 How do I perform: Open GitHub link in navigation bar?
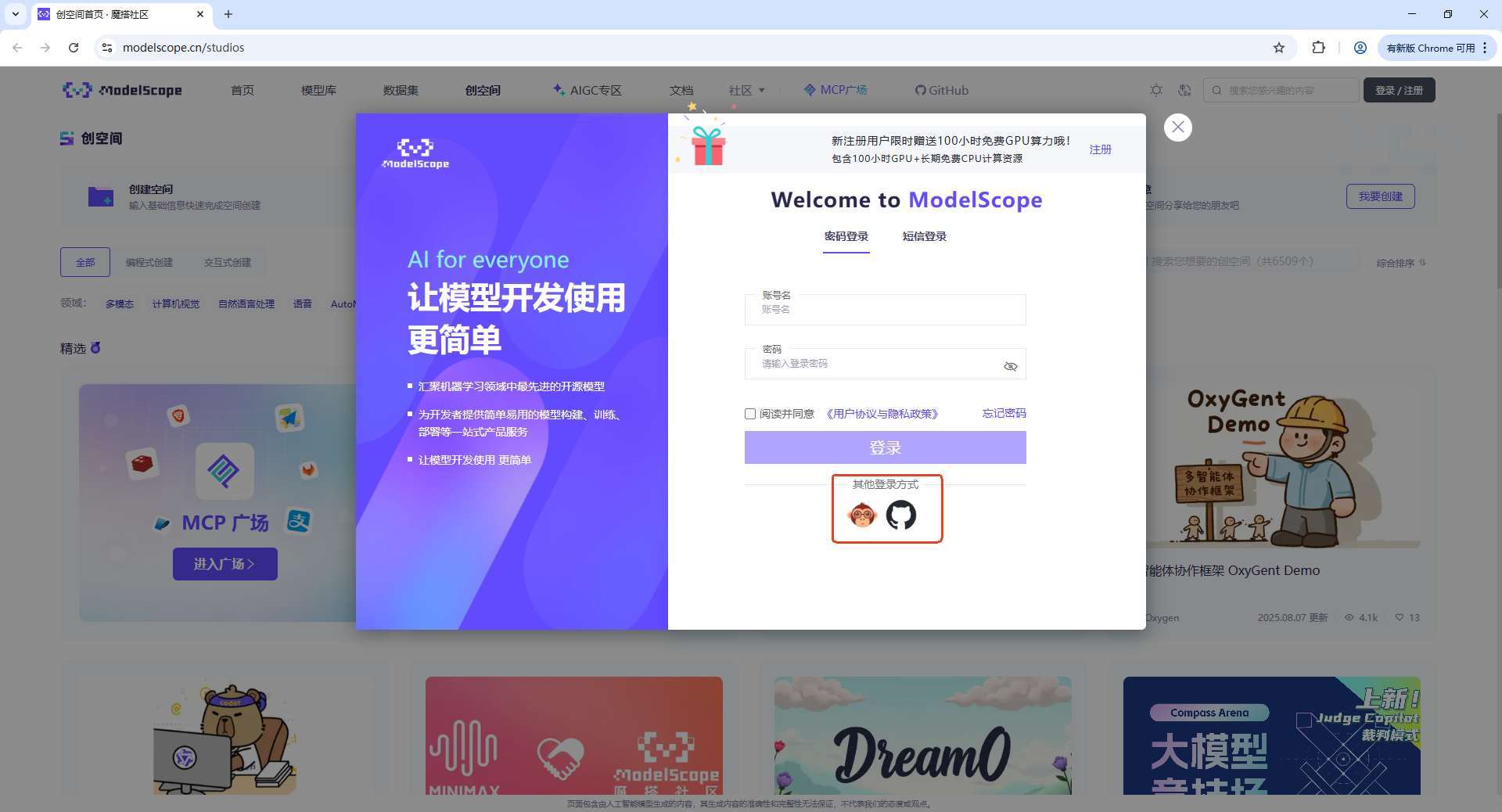942,90
